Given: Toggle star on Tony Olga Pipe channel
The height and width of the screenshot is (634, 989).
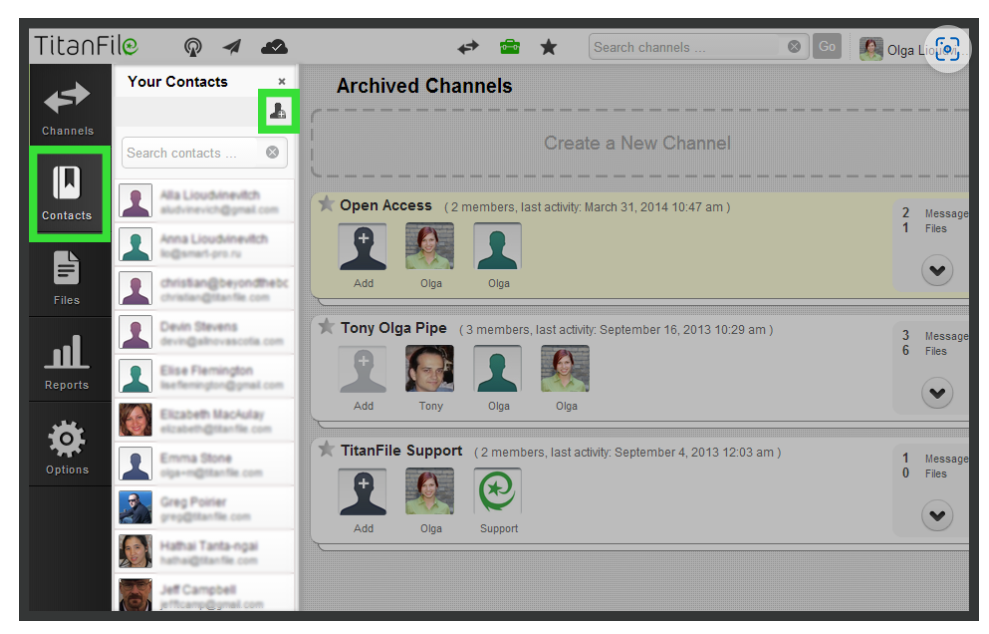Looking at the screenshot, I should pos(326,326).
